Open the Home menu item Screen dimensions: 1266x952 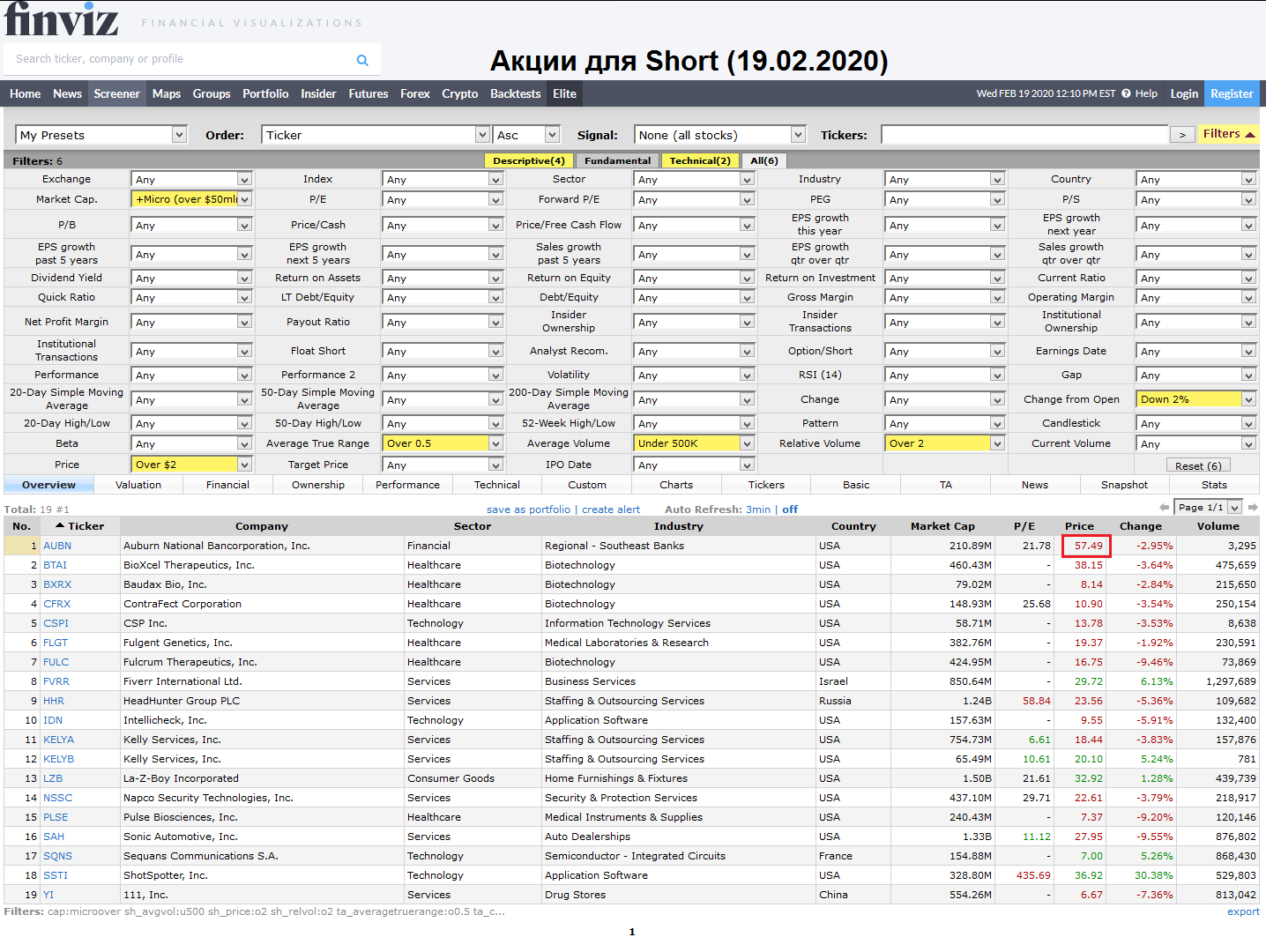click(25, 93)
